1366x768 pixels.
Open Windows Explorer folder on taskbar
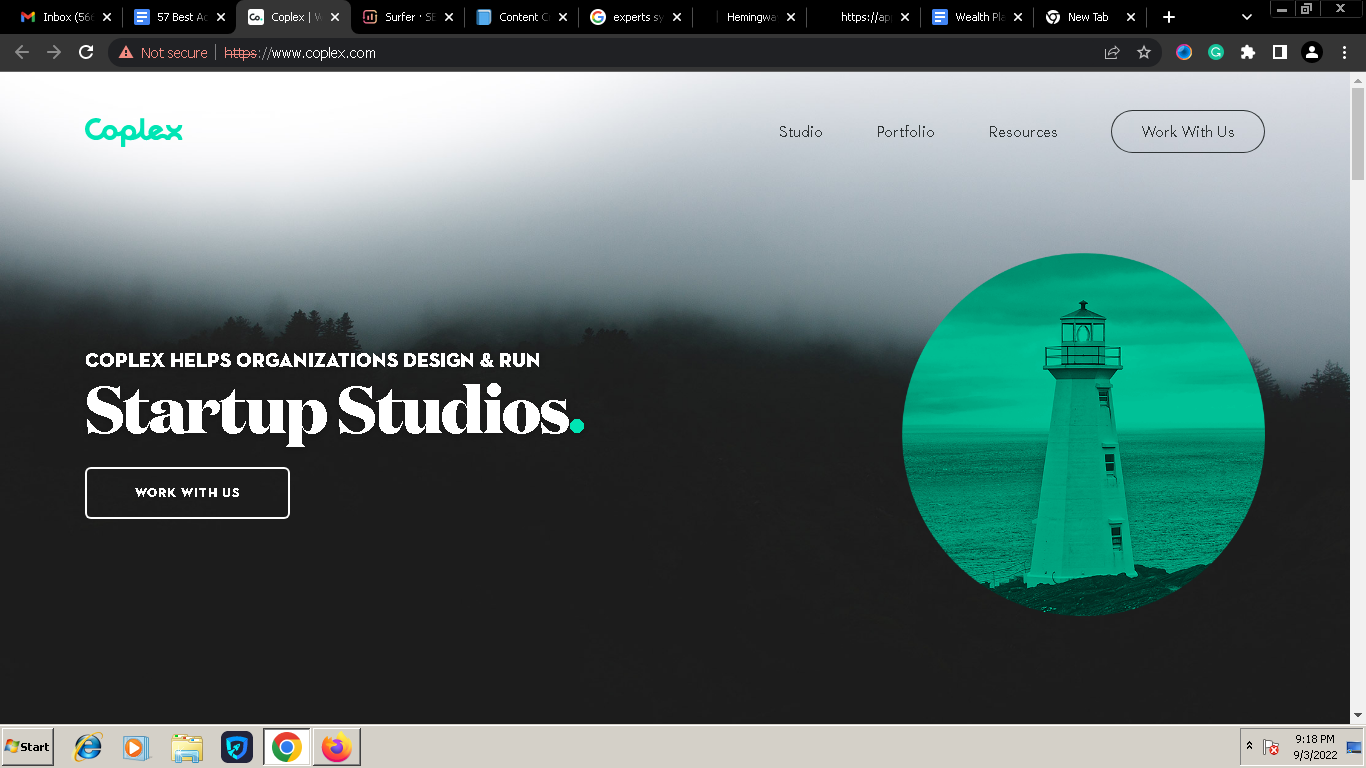187,747
